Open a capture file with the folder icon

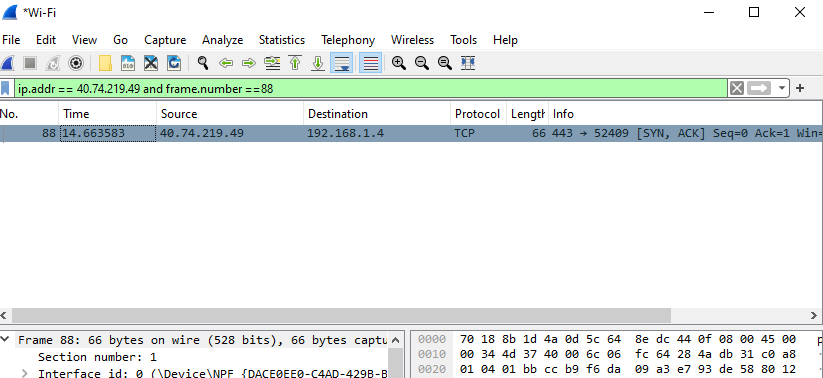(x=105, y=64)
